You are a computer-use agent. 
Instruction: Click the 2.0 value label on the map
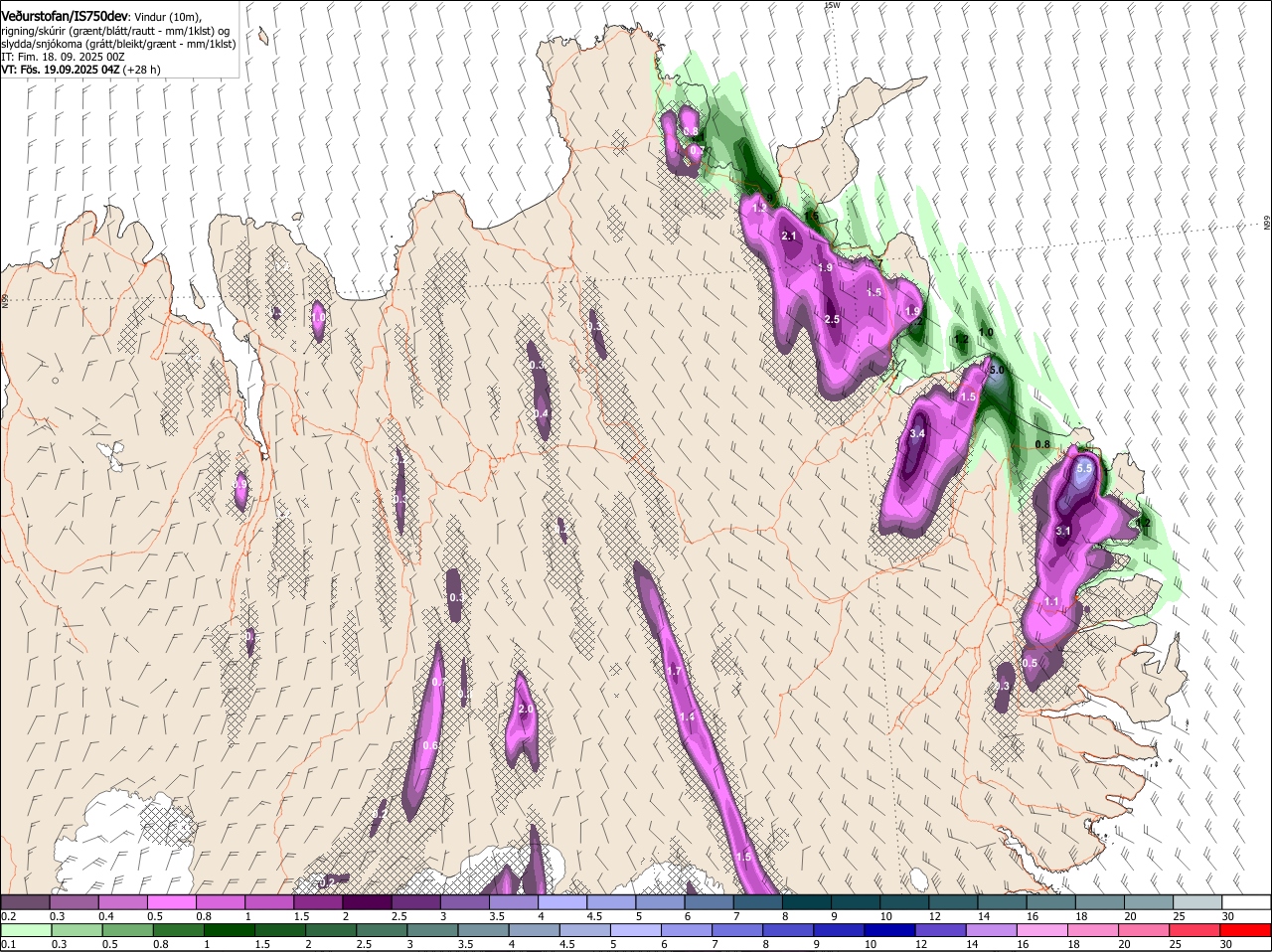click(527, 709)
